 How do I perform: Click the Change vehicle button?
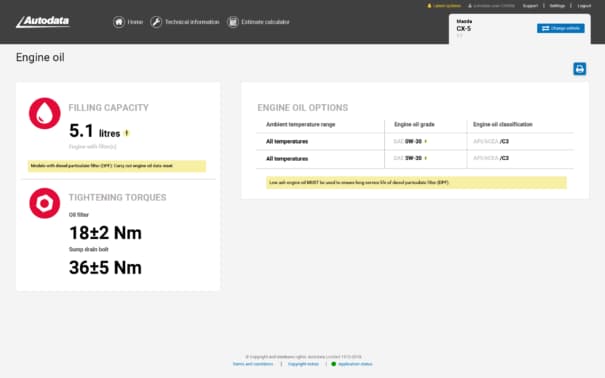click(561, 28)
